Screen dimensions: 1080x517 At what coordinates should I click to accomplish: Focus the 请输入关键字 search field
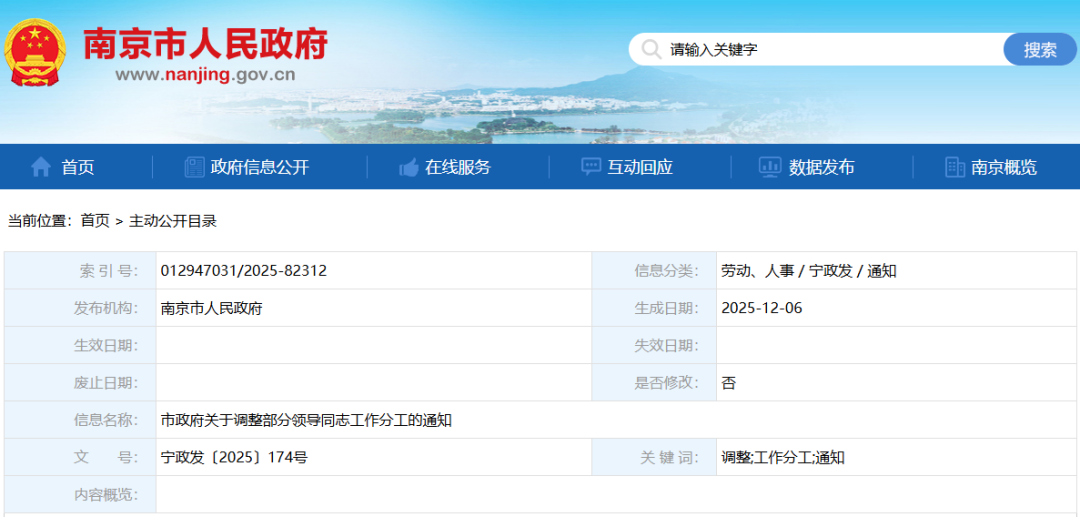830,49
